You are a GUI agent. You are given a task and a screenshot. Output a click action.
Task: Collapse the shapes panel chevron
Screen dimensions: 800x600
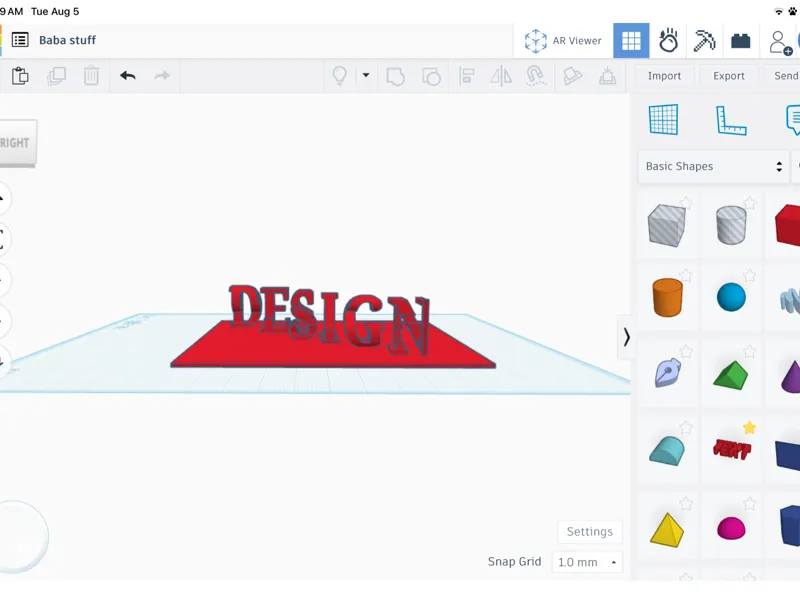[x=626, y=337]
